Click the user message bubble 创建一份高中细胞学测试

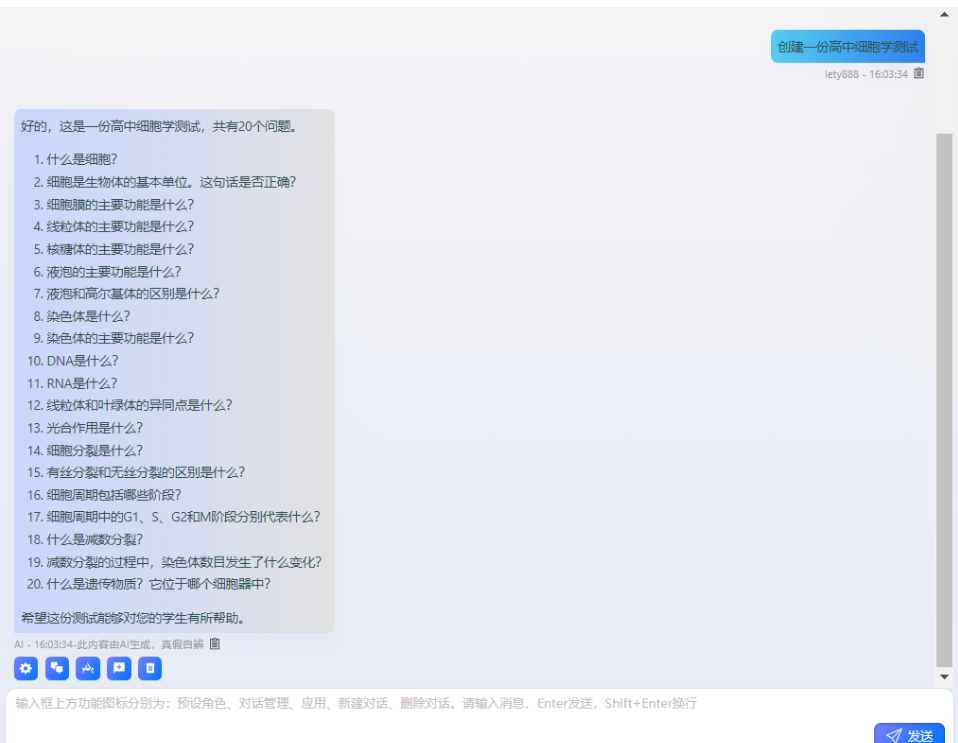847,47
